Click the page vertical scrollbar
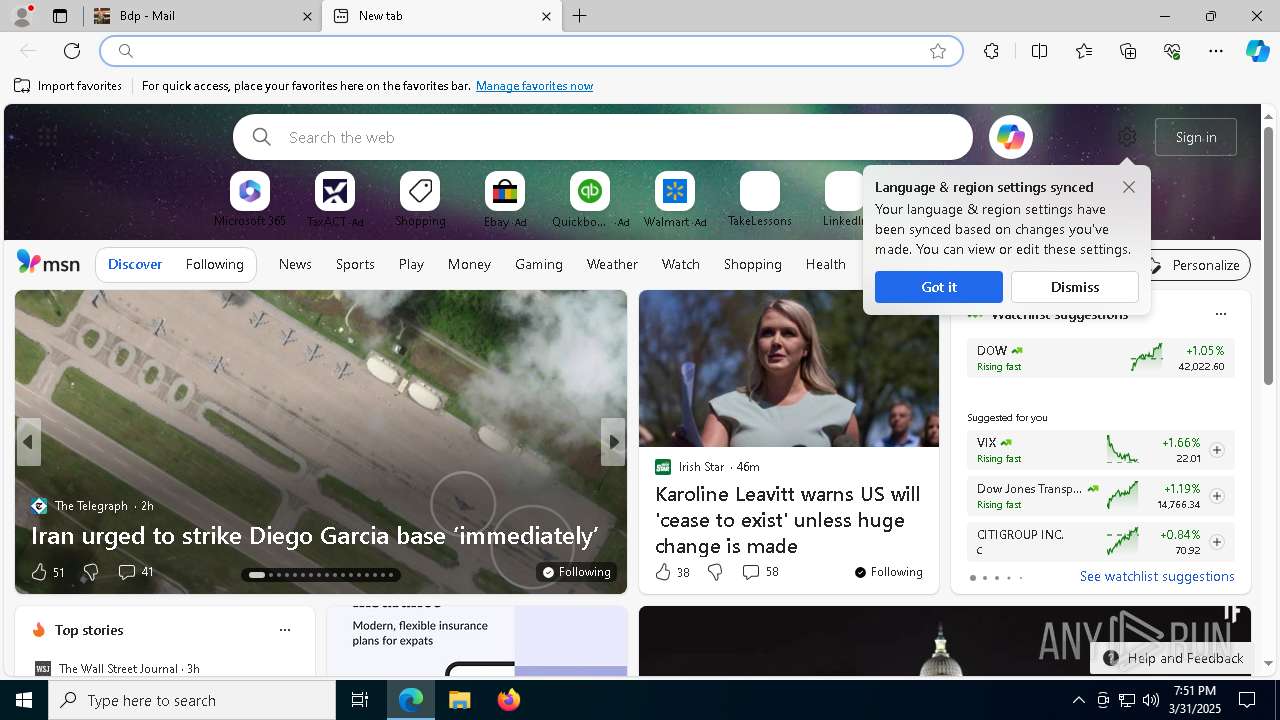This screenshot has height=720, width=1280. tap(1268, 256)
